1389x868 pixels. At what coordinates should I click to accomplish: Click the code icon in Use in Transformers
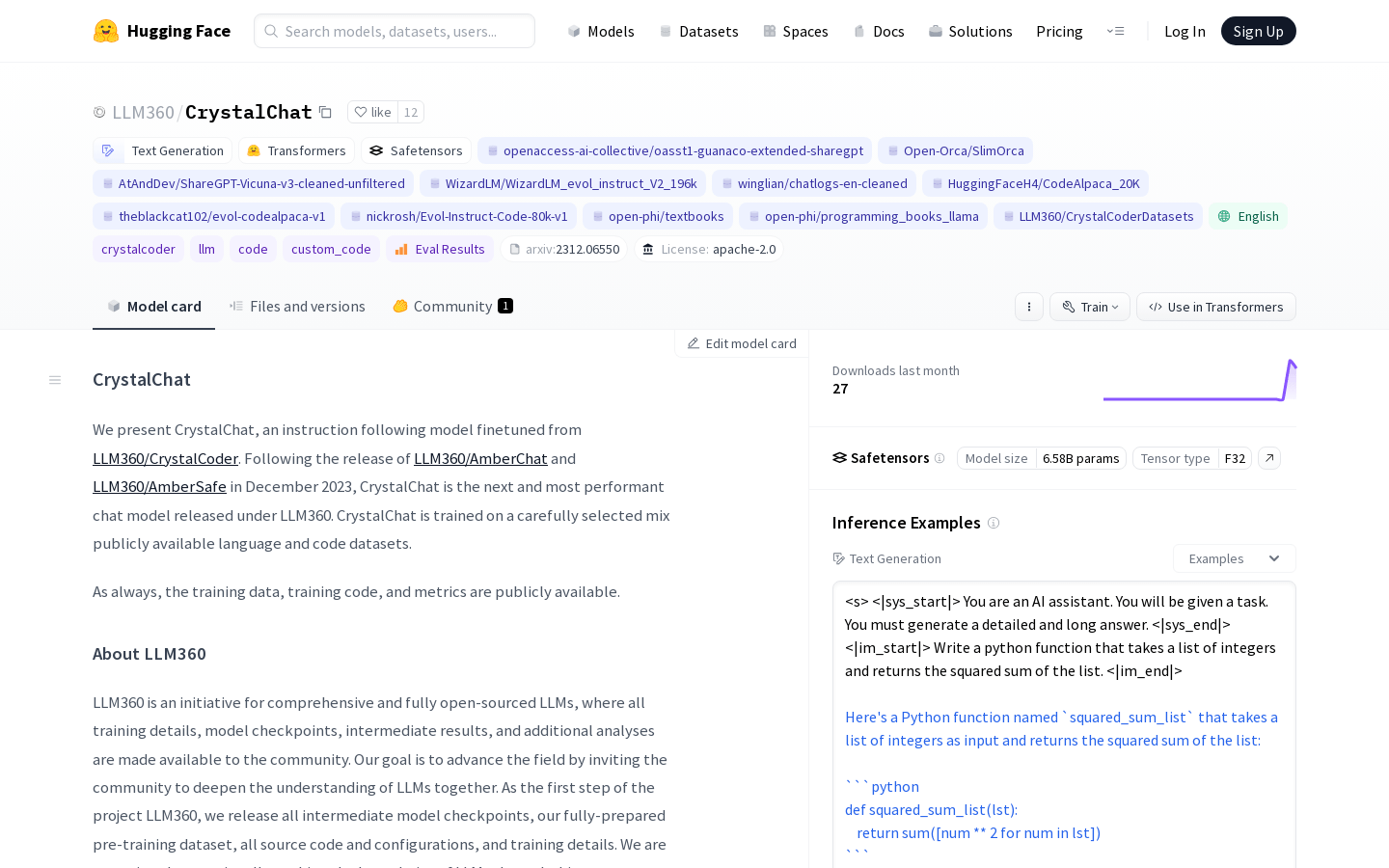(1156, 307)
